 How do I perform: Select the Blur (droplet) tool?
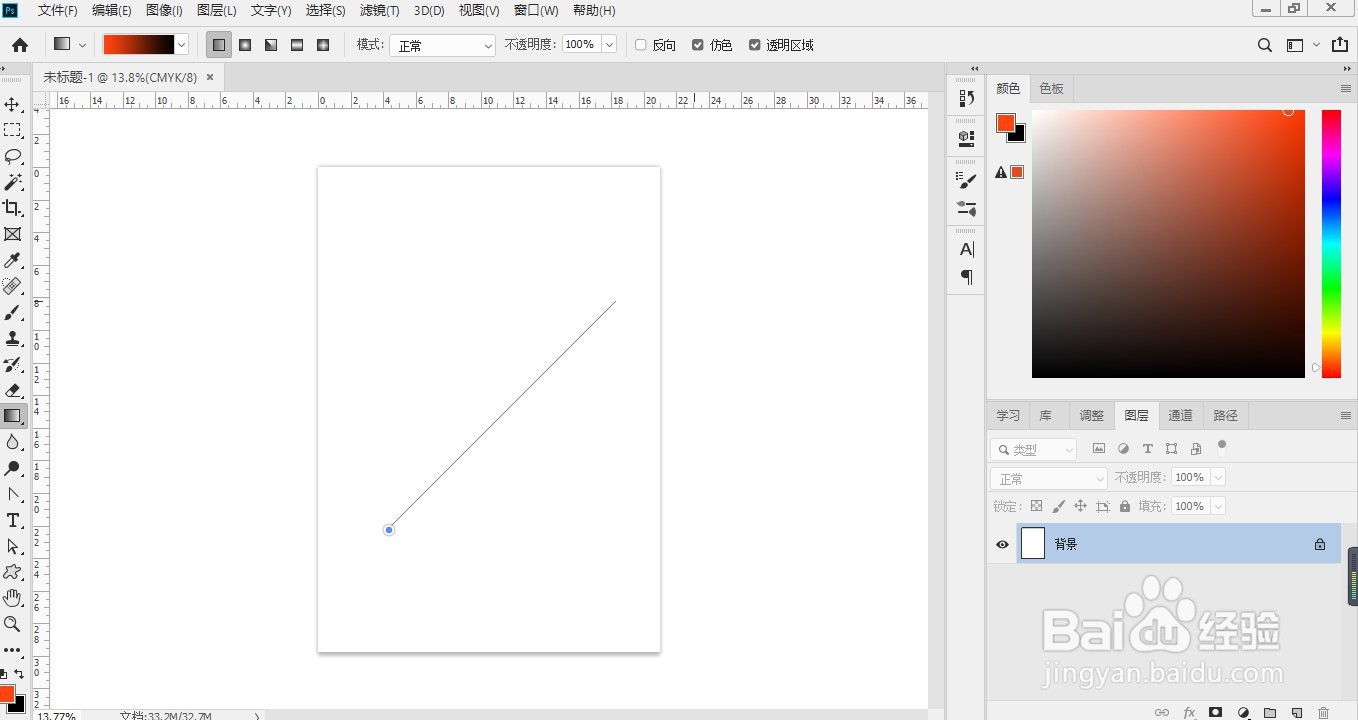[x=13, y=442]
